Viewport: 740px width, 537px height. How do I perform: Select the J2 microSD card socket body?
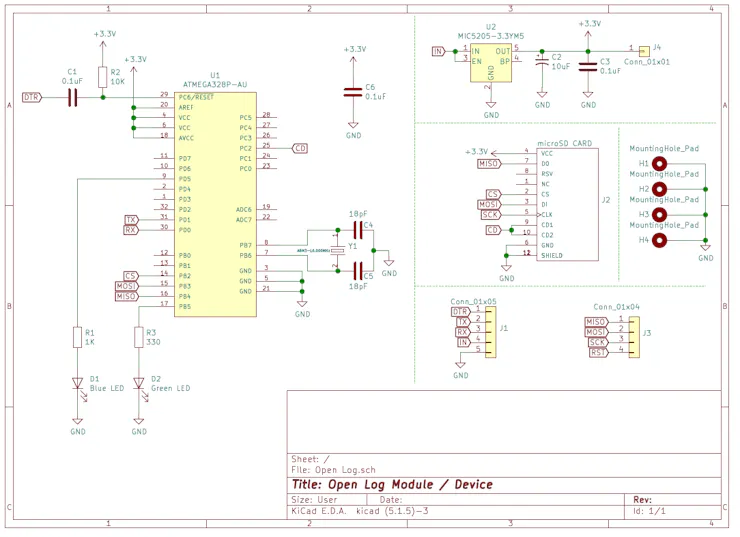pyautogui.click(x=567, y=204)
